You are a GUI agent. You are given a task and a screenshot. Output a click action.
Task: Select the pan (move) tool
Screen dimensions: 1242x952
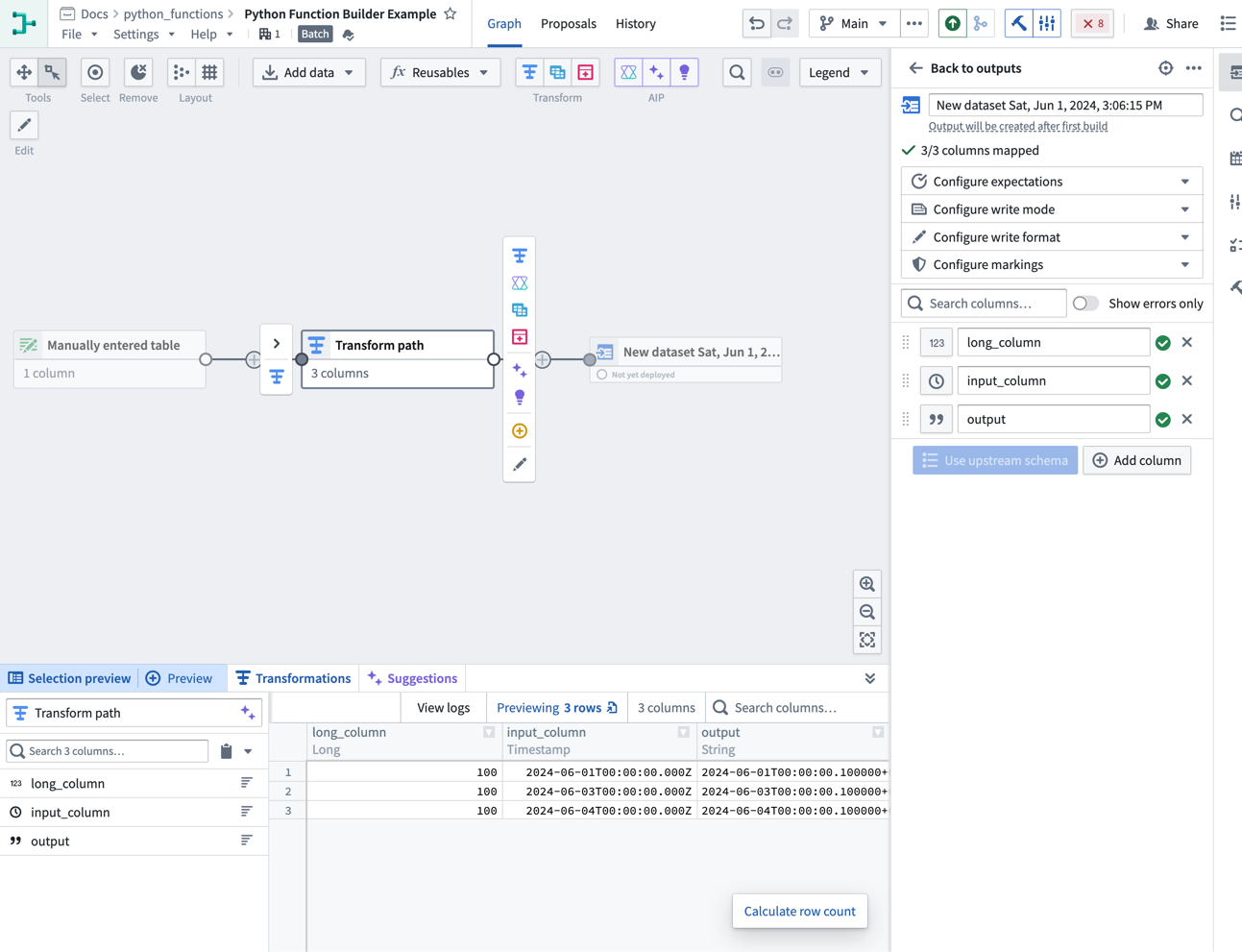(24, 72)
